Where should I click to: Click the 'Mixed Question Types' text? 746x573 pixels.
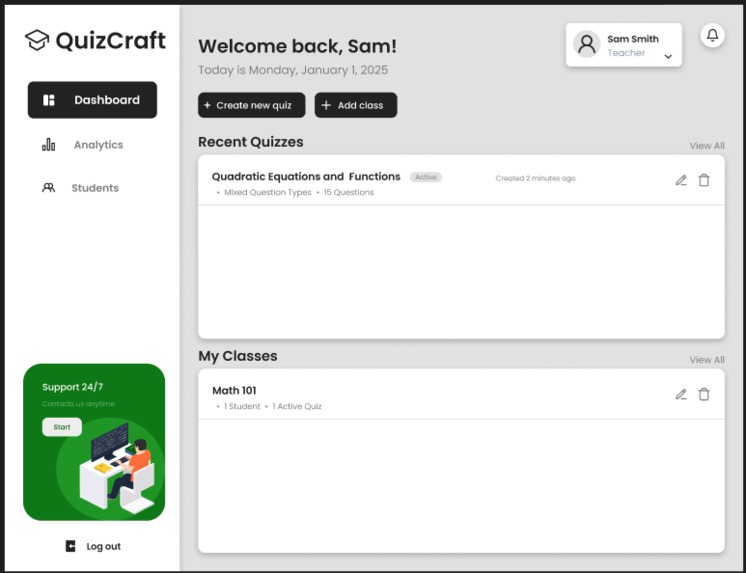[267, 192]
